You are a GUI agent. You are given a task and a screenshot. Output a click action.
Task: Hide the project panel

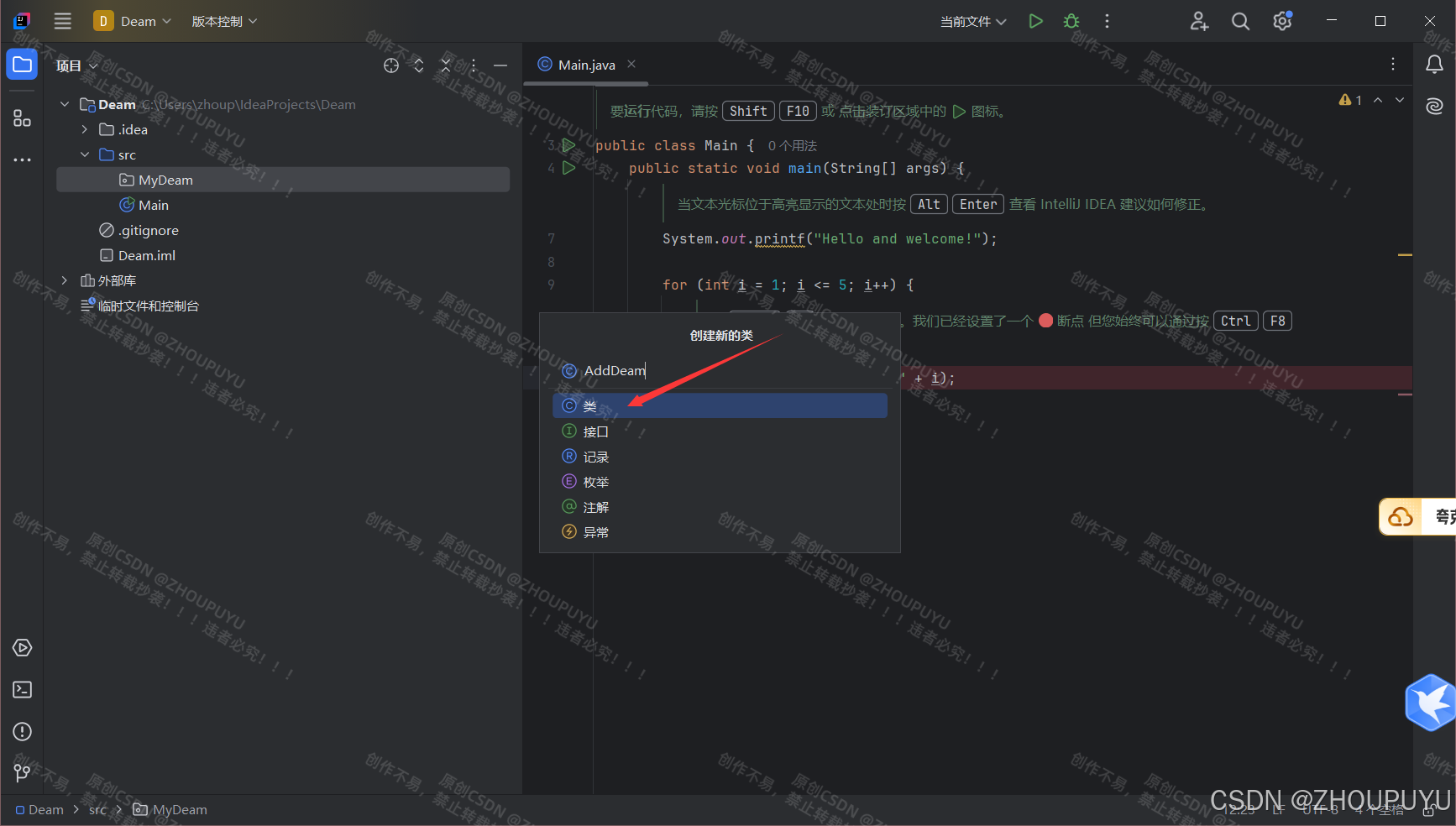[500, 65]
